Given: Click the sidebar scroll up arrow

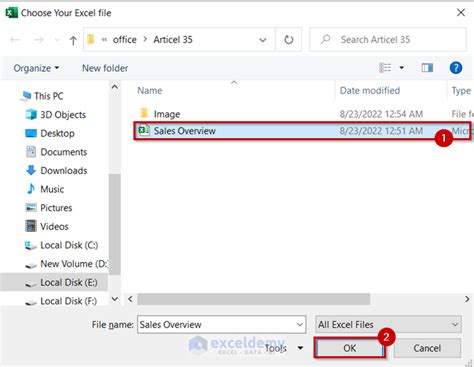Looking at the screenshot, I should pyautogui.click(x=115, y=87).
